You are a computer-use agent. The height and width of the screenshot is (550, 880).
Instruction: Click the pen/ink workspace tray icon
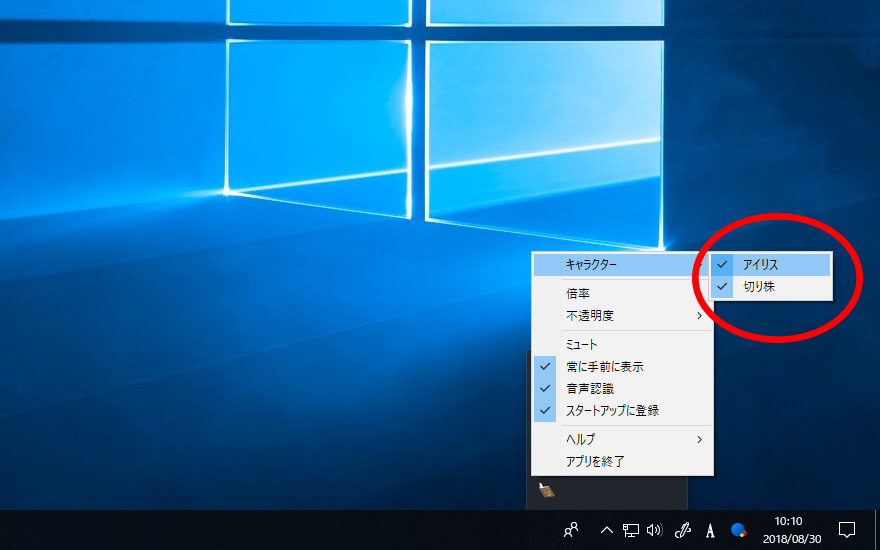point(682,529)
